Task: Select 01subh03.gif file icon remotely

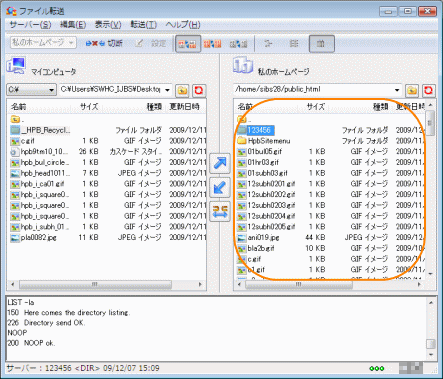Action: pyautogui.click(x=242, y=173)
